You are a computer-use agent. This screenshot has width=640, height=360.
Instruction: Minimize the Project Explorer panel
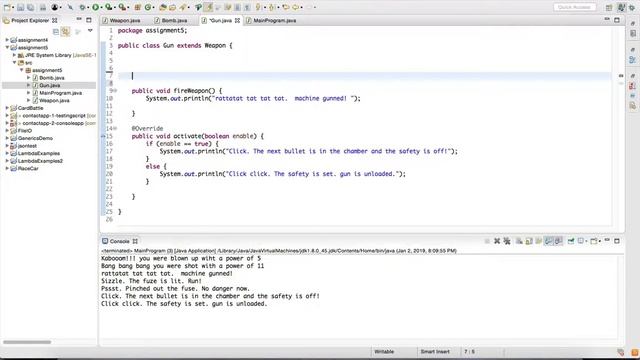79,20
